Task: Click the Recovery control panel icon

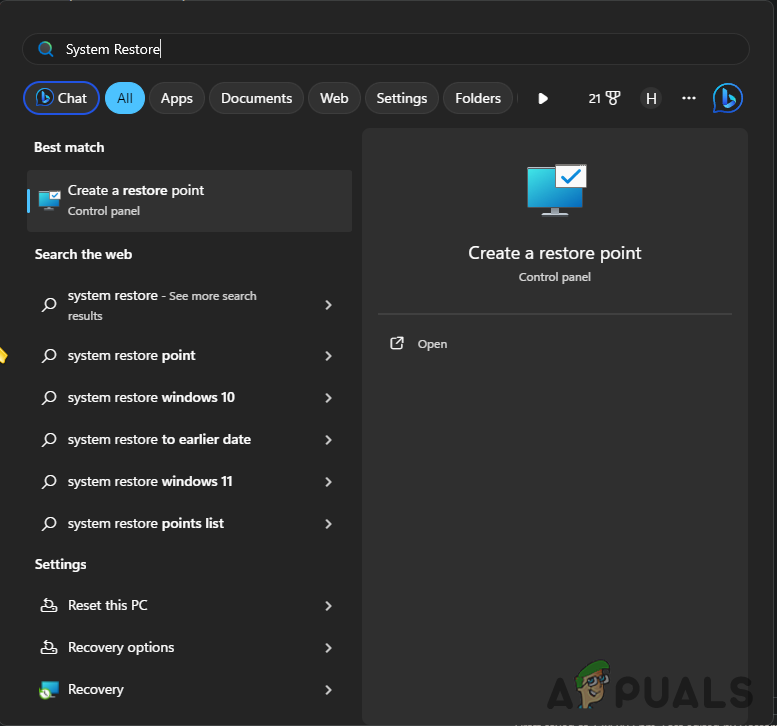Action: pyautogui.click(x=49, y=689)
